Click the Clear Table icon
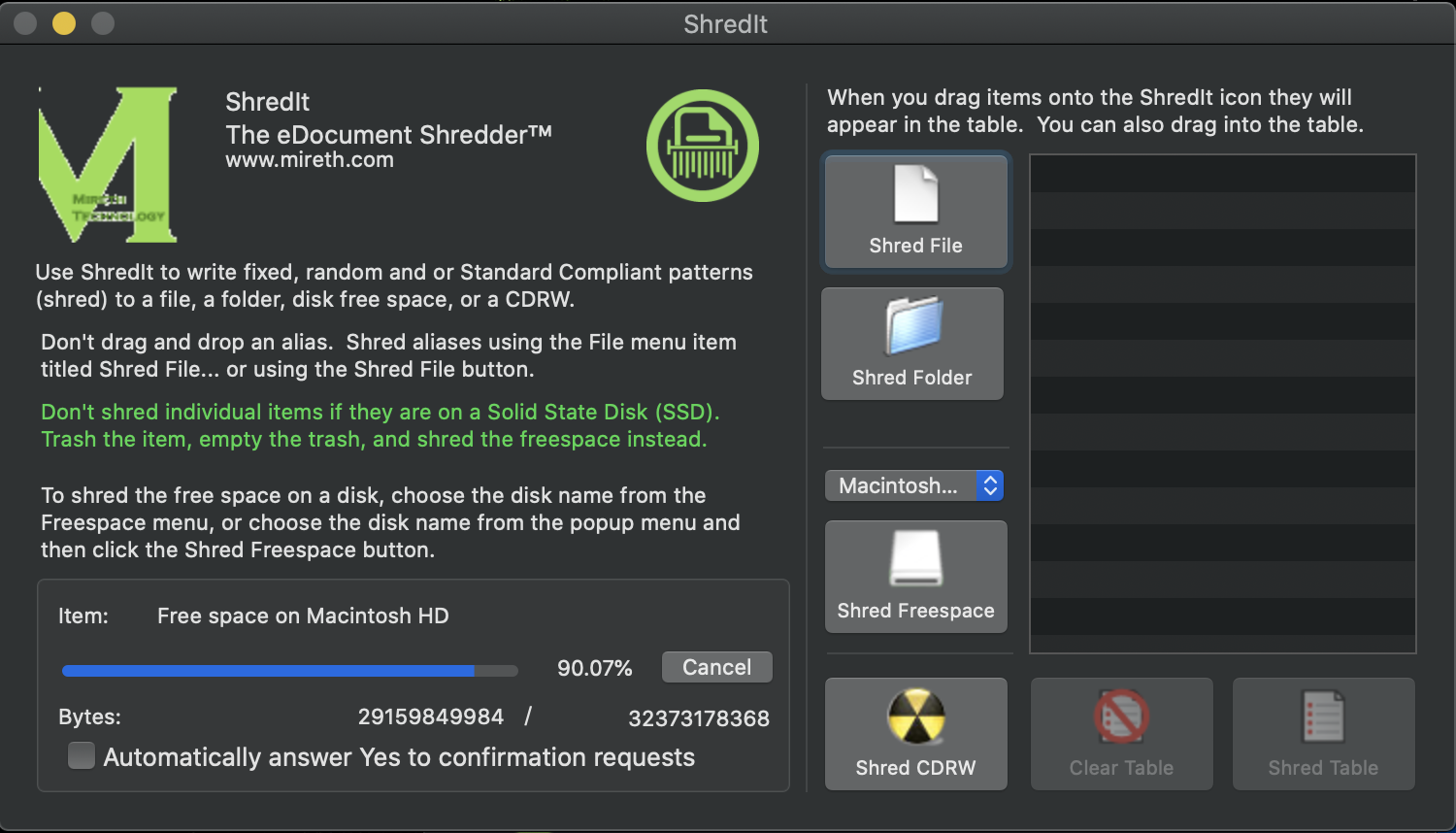 coord(1121,716)
